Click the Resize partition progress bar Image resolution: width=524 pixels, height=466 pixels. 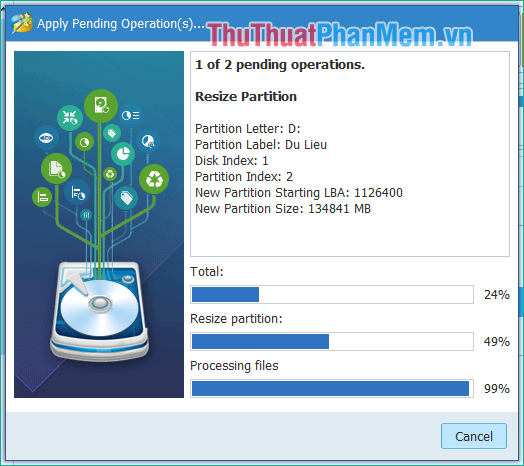tap(332, 341)
